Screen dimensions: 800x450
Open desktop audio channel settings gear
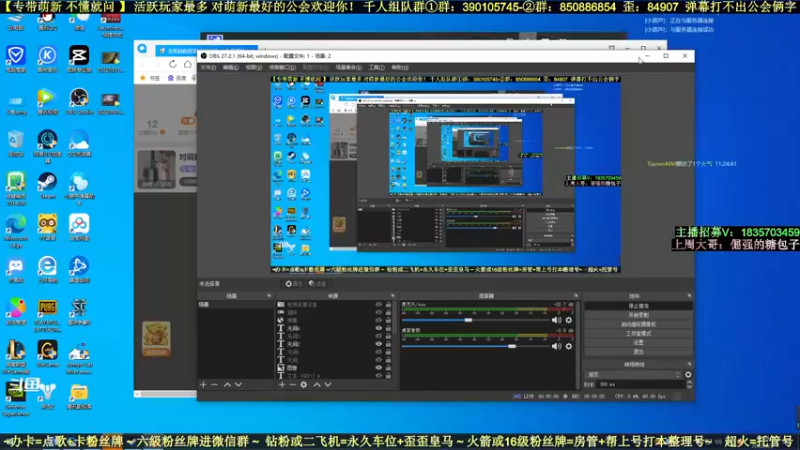tap(569, 346)
